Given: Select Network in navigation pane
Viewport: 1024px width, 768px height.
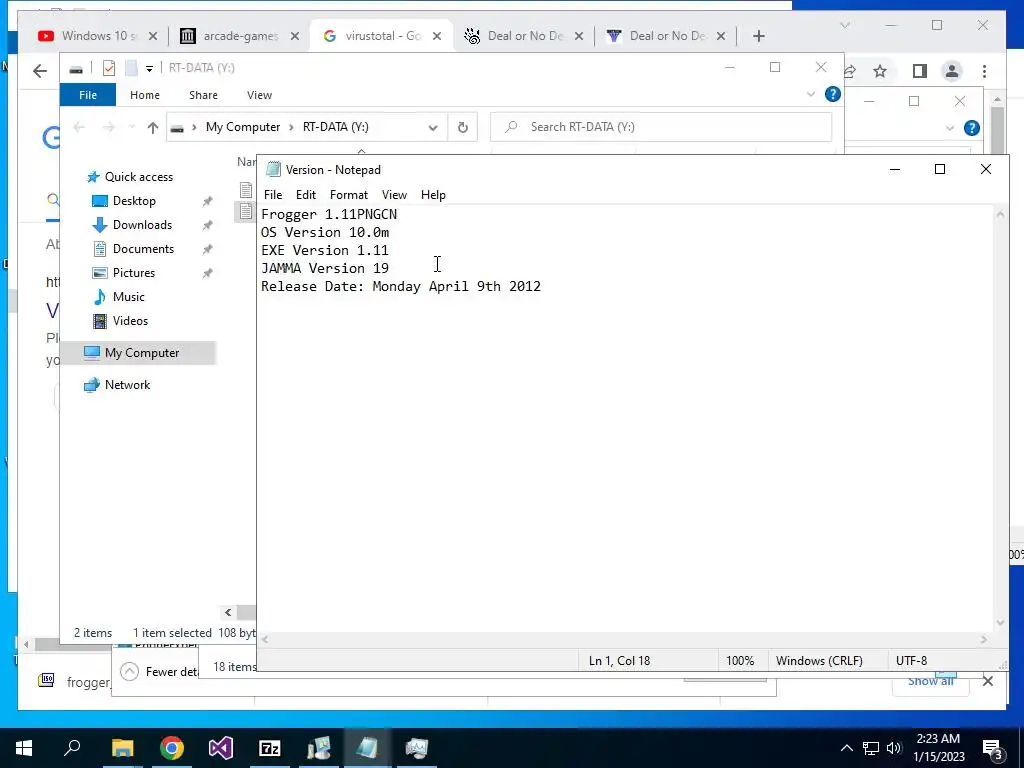Looking at the screenshot, I should point(127,385).
